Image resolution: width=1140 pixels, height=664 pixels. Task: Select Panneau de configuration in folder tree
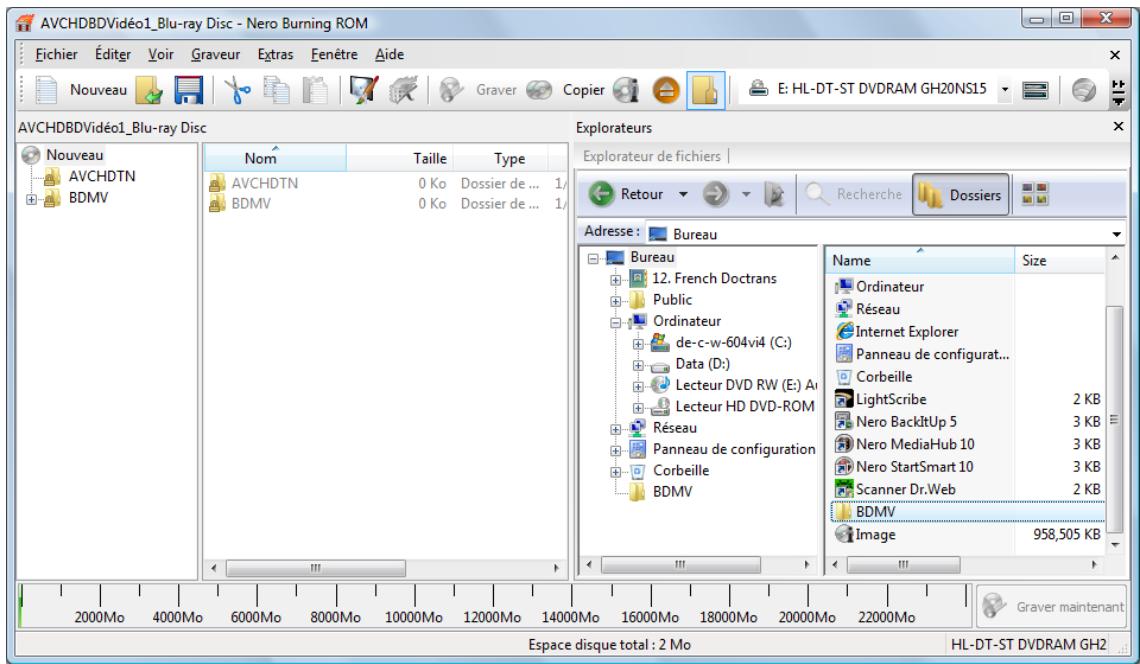(734, 449)
